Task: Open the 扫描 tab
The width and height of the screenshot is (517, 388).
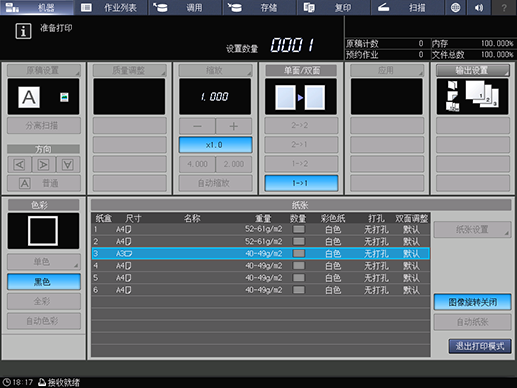Action: [x=407, y=7]
